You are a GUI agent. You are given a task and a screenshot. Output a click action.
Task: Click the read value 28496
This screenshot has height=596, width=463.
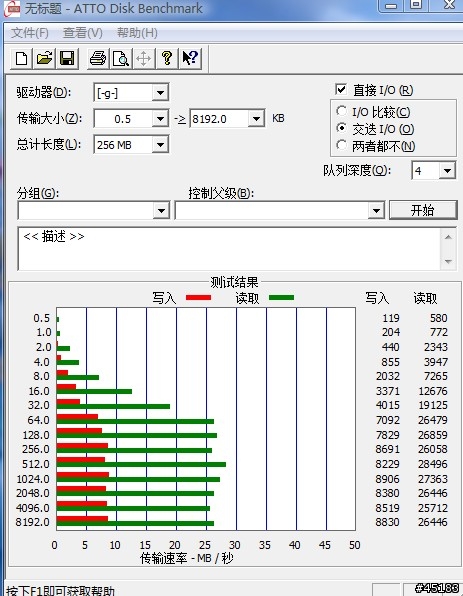pos(433,464)
